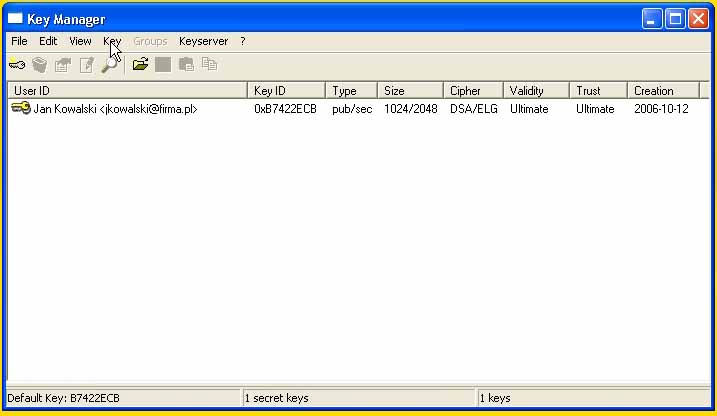Sort list by Trust column header
The image size is (717, 416).
coord(598,91)
